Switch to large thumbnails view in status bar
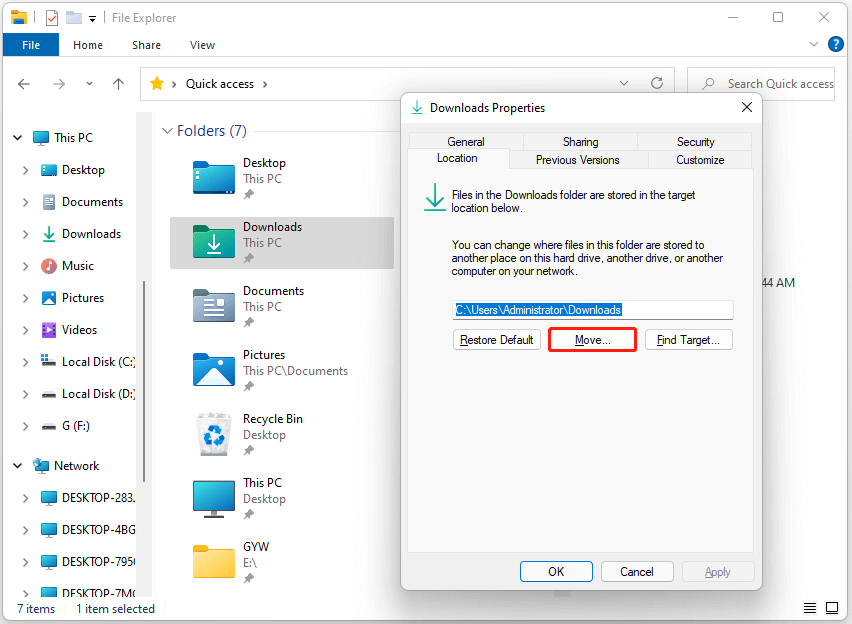Viewport: 852px width, 624px height. 833,607
